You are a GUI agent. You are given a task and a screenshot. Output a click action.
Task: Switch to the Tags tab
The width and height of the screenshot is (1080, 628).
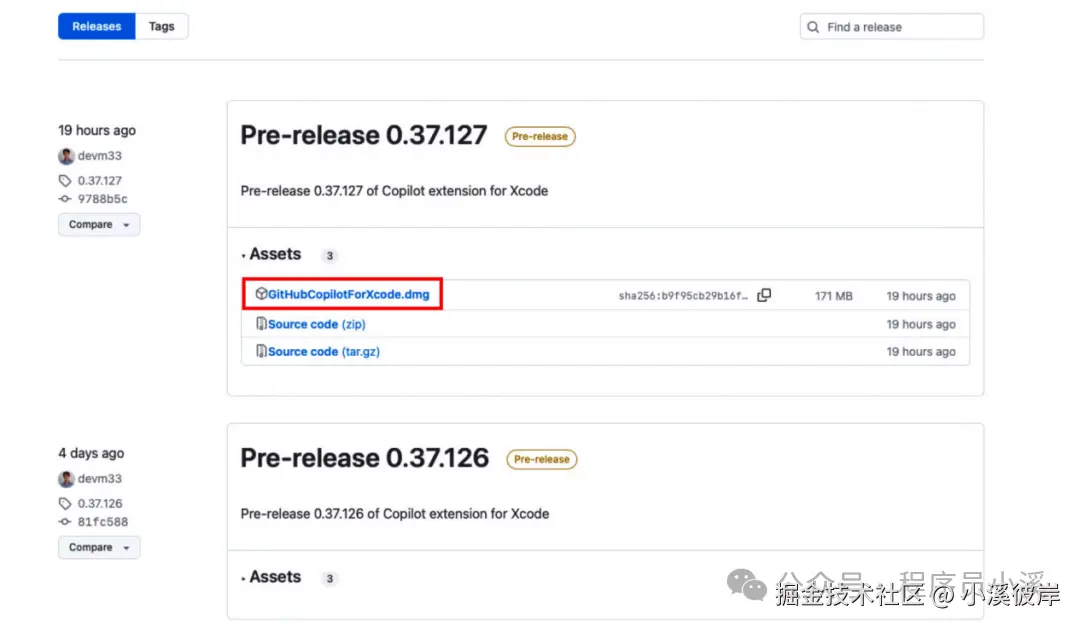[161, 26]
